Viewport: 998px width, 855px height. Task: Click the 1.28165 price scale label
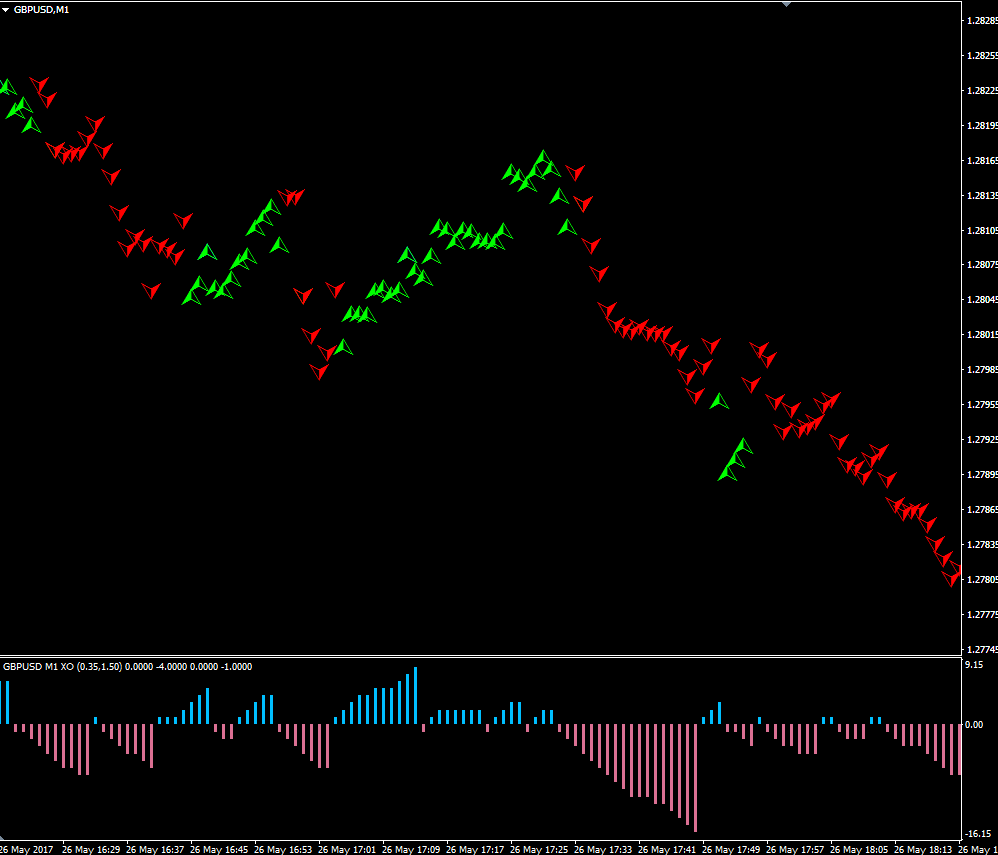point(981,160)
